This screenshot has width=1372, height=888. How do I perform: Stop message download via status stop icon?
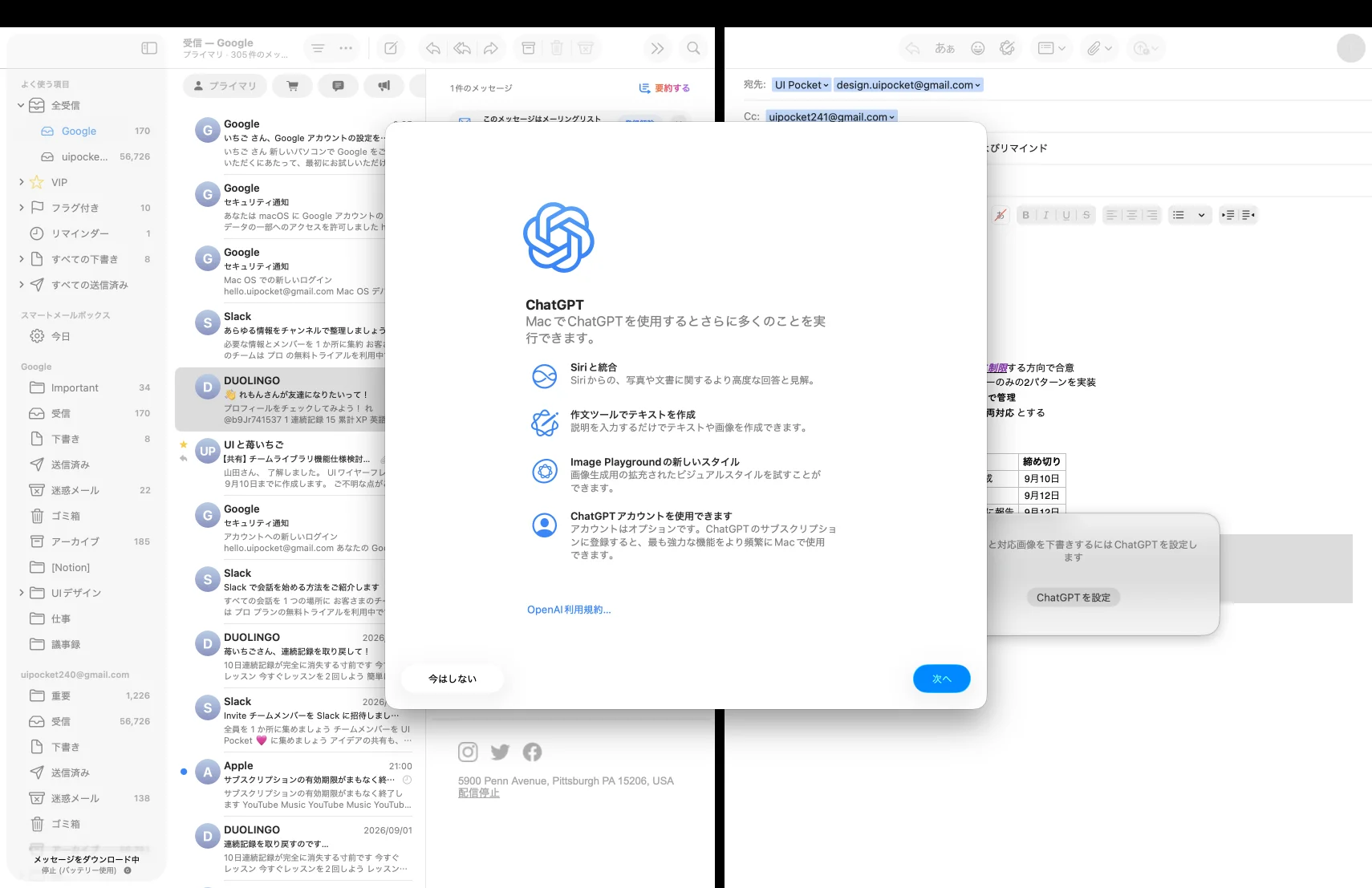point(128,870)
